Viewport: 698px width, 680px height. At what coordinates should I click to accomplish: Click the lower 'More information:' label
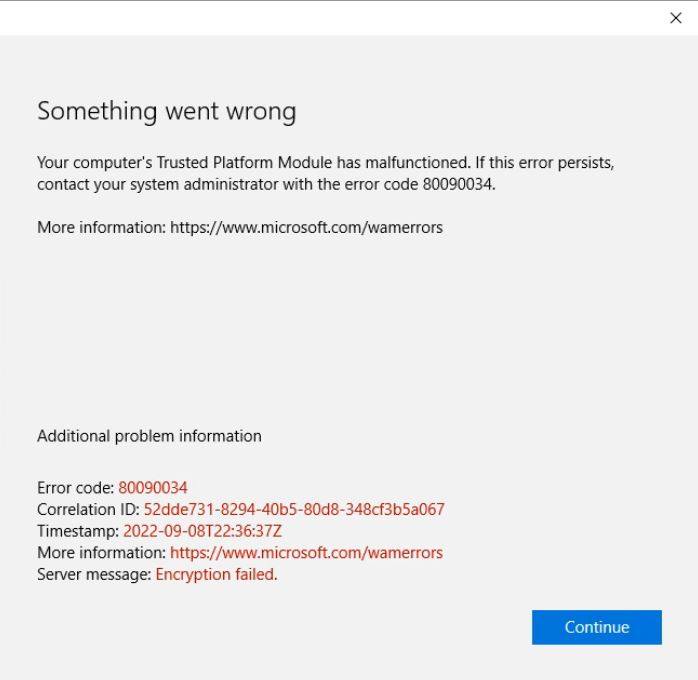[x=101, y=553]
